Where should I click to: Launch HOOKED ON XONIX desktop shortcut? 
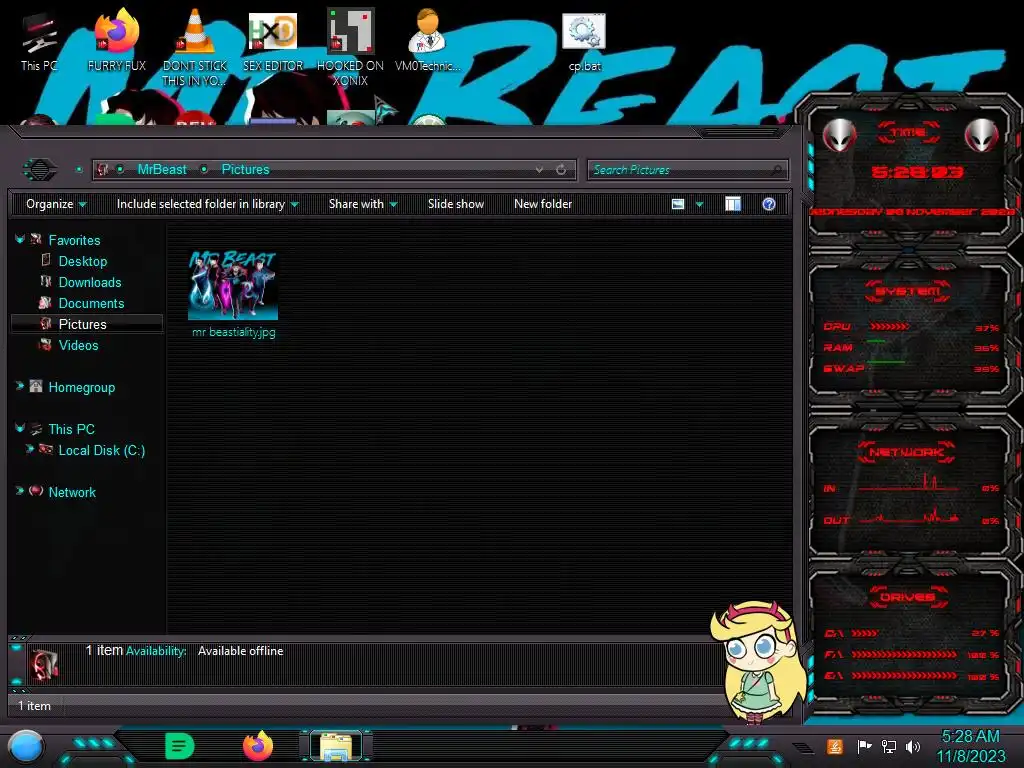350,47
